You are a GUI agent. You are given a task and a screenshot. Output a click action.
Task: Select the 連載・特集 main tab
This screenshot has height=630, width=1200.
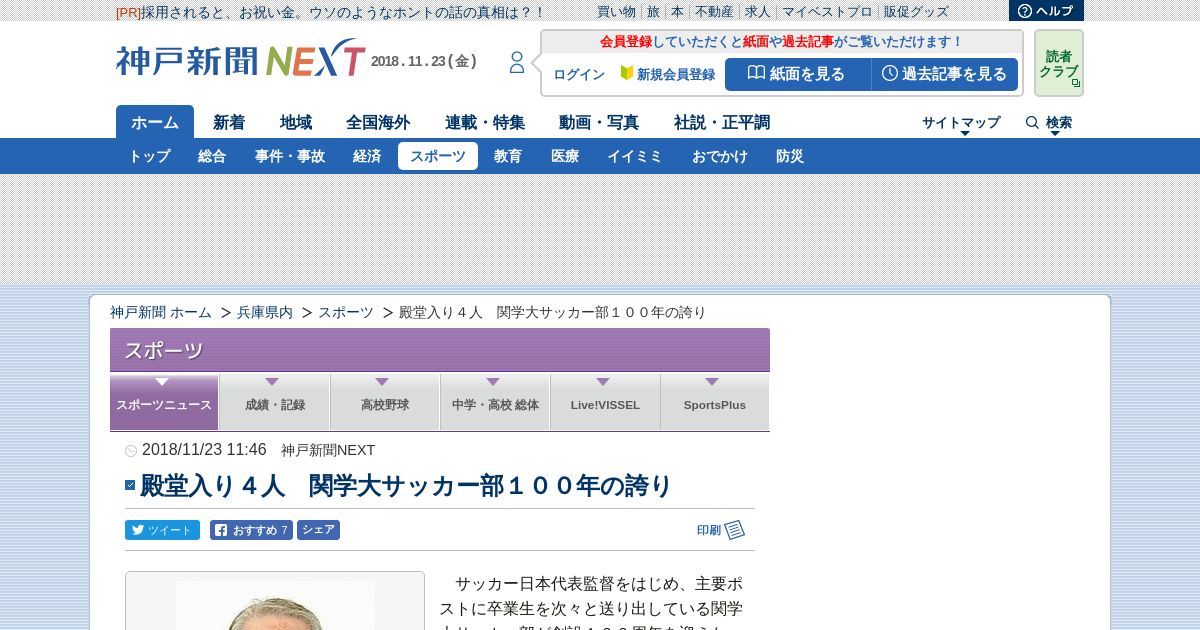coord(485,122)
